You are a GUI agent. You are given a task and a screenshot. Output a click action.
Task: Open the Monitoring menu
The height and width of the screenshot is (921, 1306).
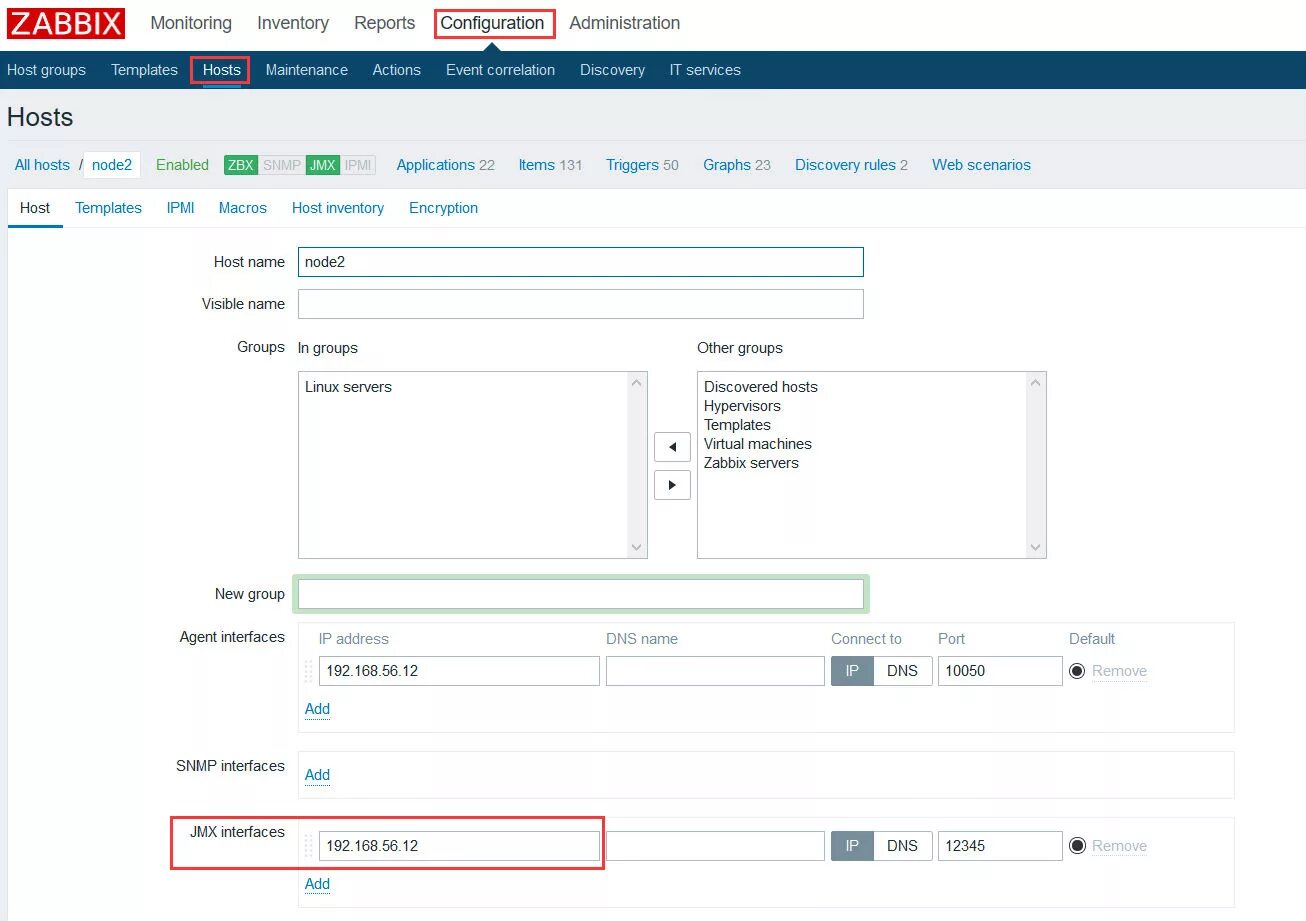tap(191, 23)
